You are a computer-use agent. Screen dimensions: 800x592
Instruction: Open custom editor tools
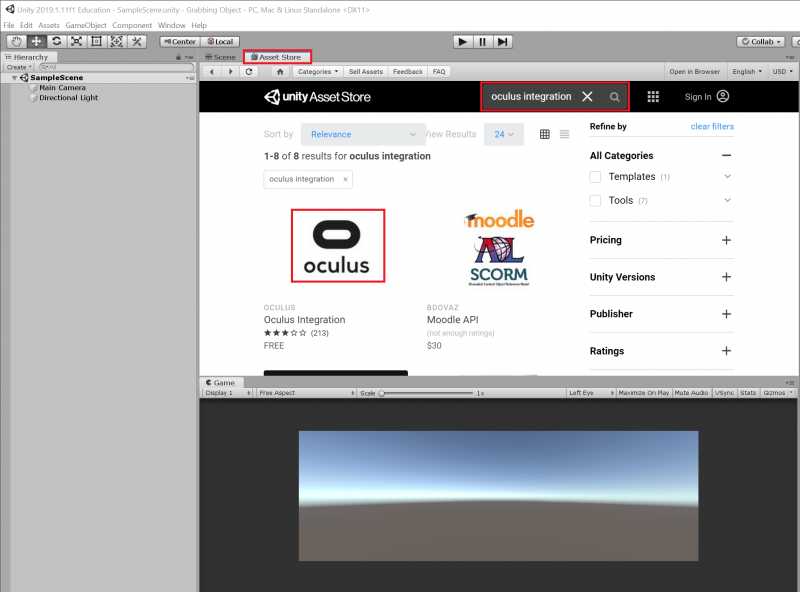click(x=136, y=42)
